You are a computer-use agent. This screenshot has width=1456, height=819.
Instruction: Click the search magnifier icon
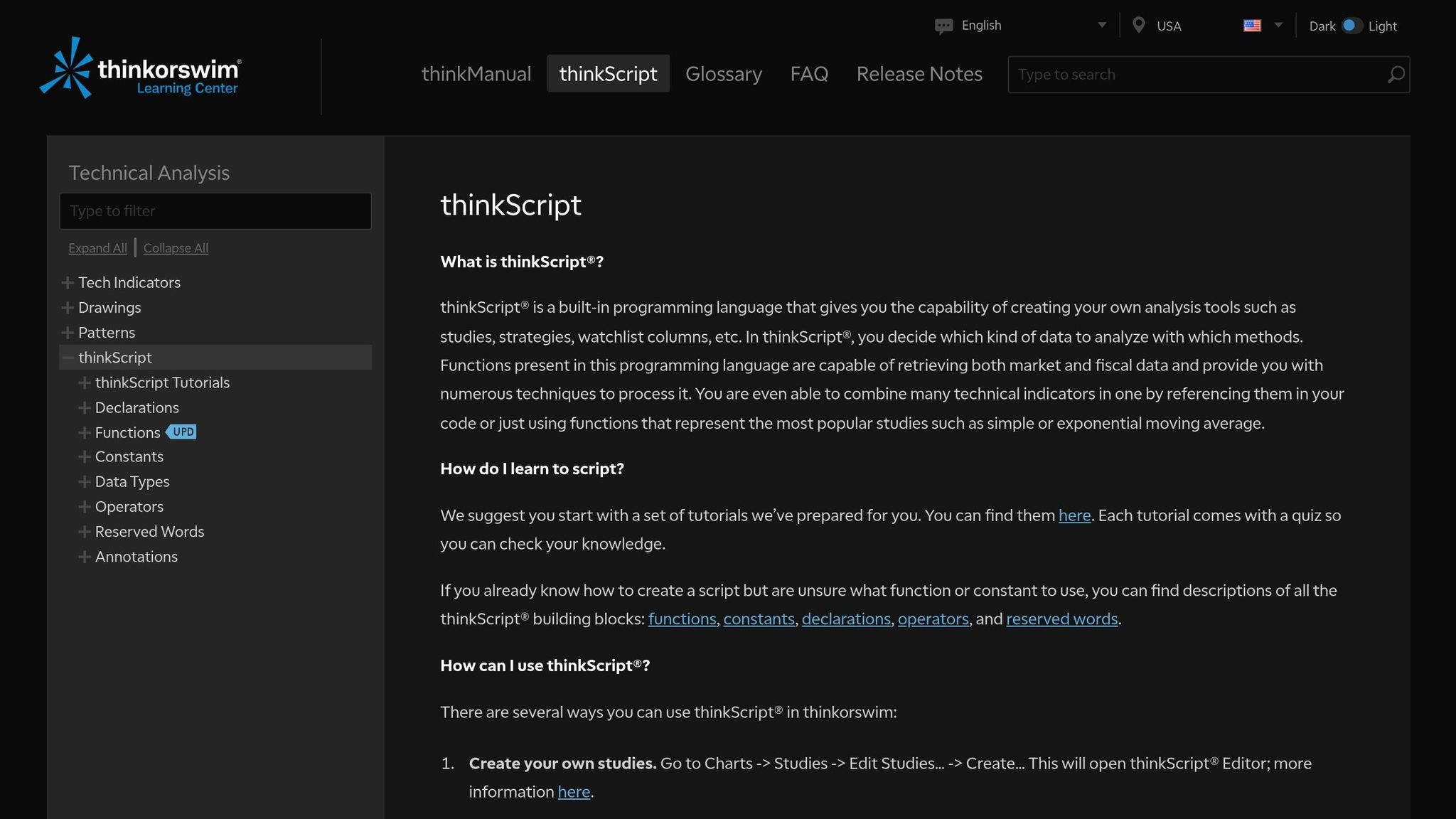(1396, 75)
